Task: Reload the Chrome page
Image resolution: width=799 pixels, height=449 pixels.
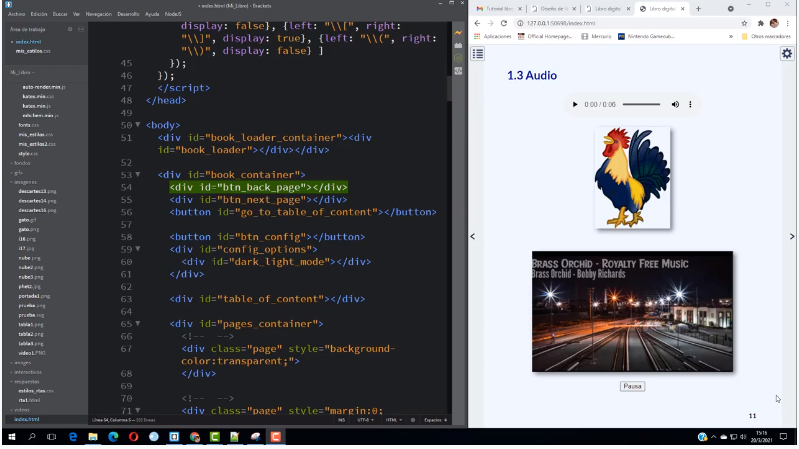Action: [503, 23]
